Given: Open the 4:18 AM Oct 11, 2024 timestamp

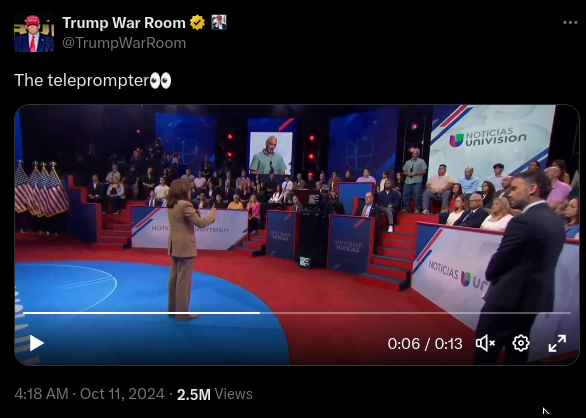Looking at the screenshot, I should click(x=89, y=394).
